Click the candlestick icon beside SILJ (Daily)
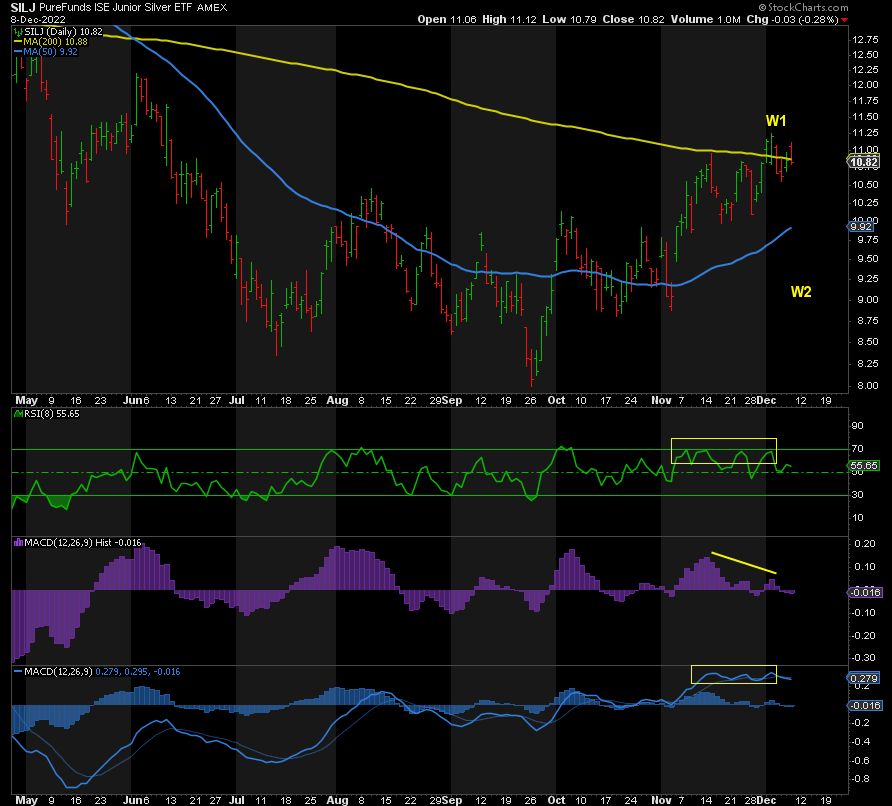The height and width of the screenshot is (806, 892). (18, 32)
